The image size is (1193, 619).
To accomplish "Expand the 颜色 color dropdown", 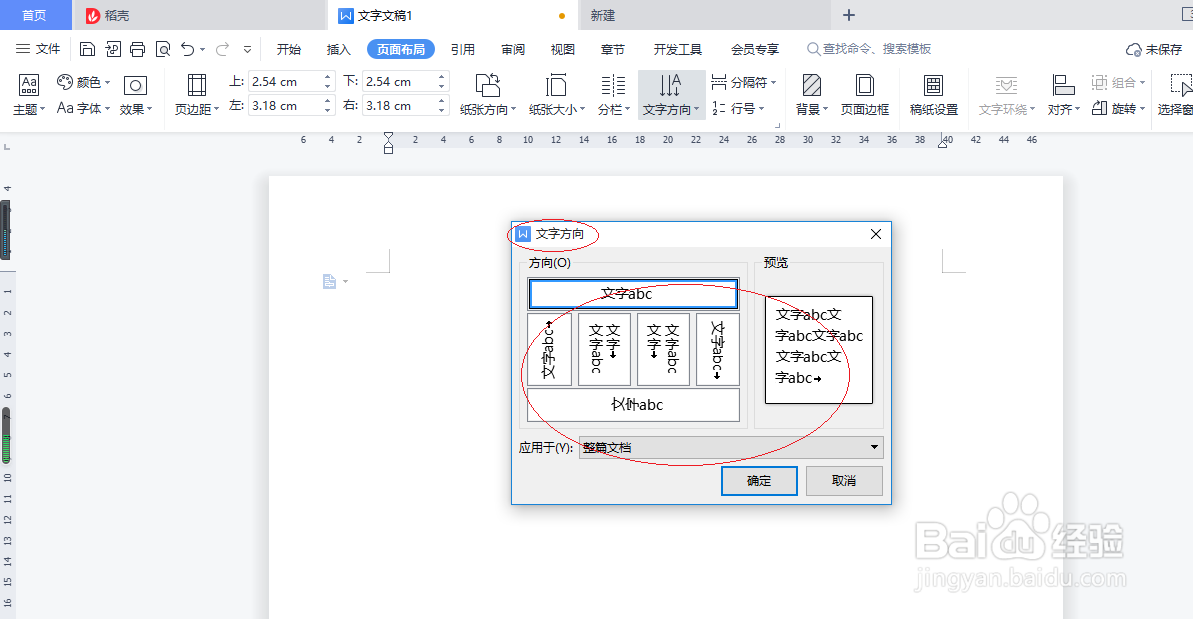I will tap(106, 82).
